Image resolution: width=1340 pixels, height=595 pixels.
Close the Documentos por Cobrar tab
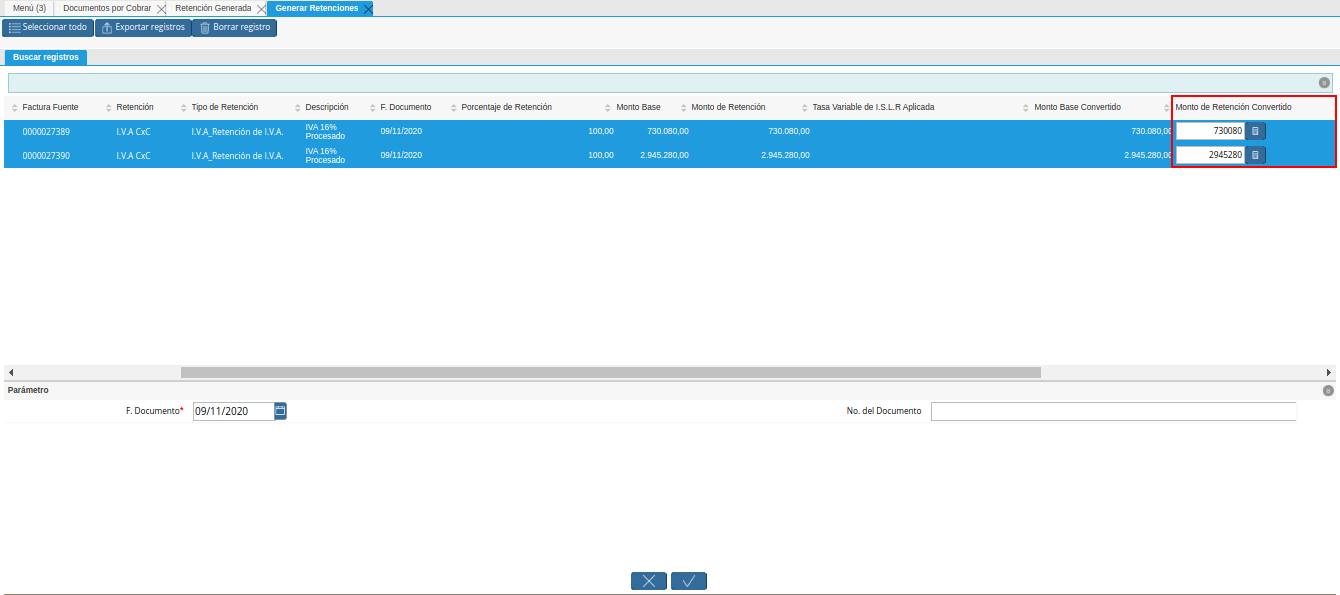pos(162,8)
